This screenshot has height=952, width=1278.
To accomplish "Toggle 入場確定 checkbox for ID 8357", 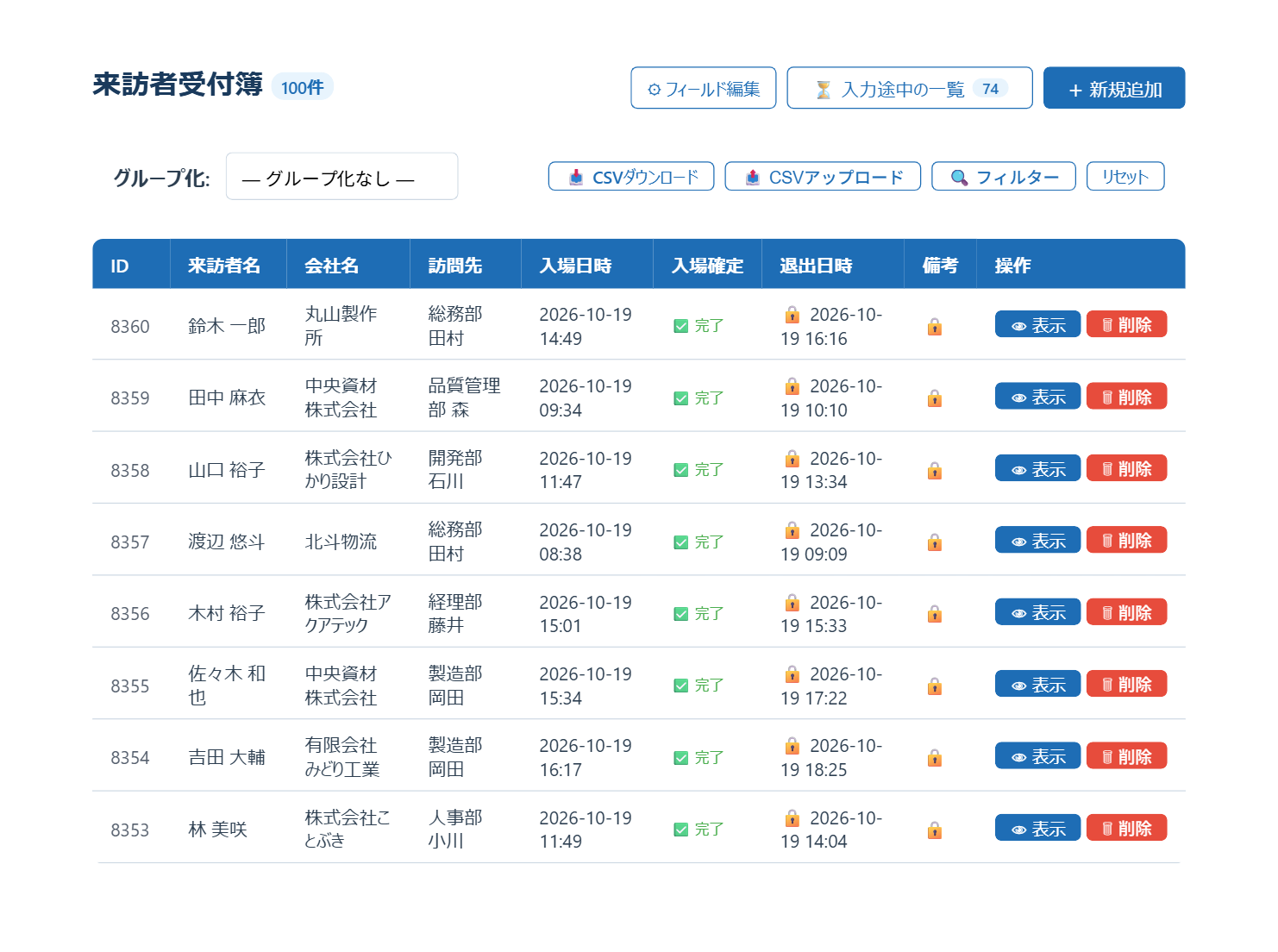I will 681,542.
